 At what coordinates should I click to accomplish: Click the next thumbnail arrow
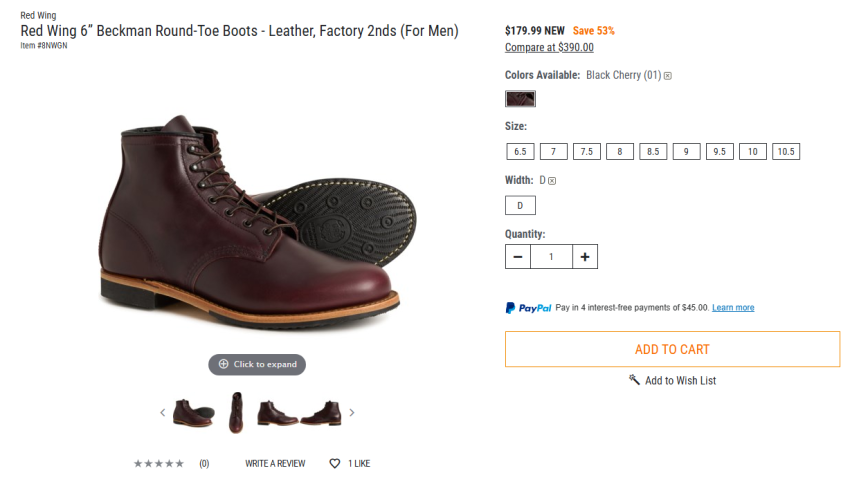(352, 412)
